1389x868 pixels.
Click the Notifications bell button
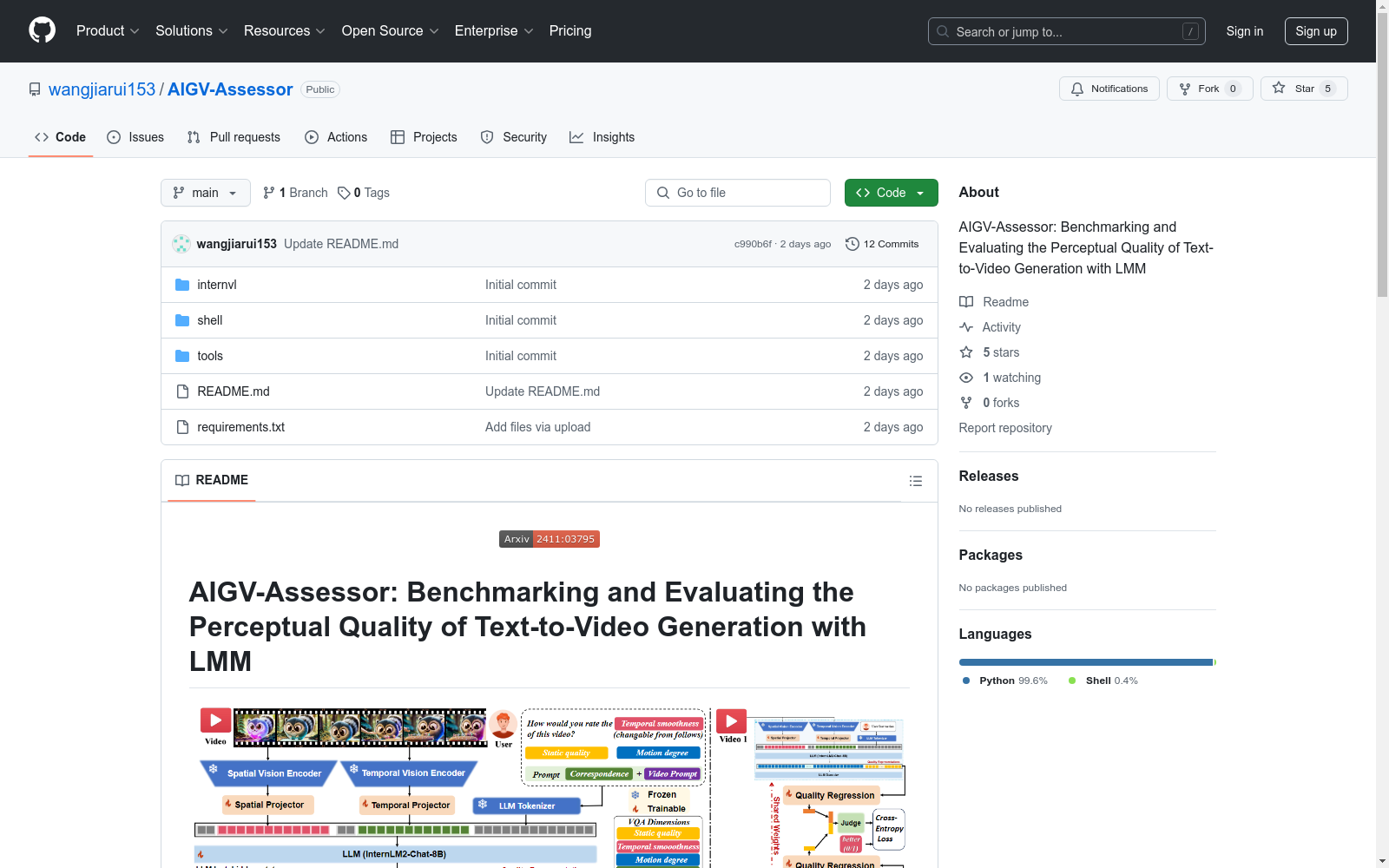pyautogui.click(x=1109, y=89)
